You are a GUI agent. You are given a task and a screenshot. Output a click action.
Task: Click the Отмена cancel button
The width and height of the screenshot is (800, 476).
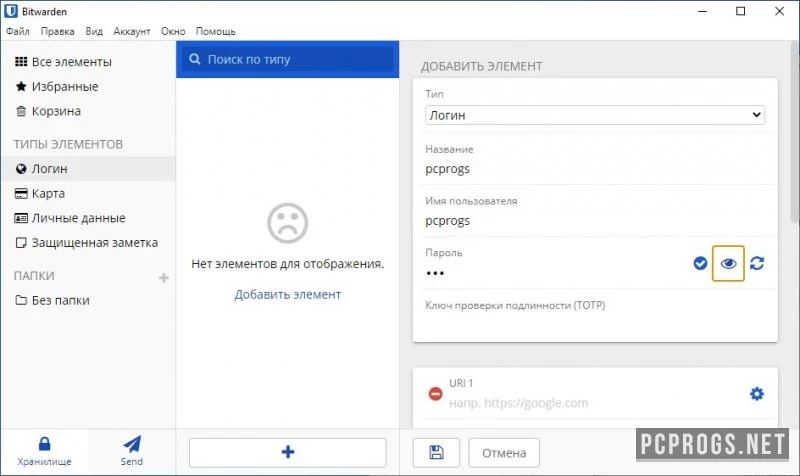coord(504,453)
